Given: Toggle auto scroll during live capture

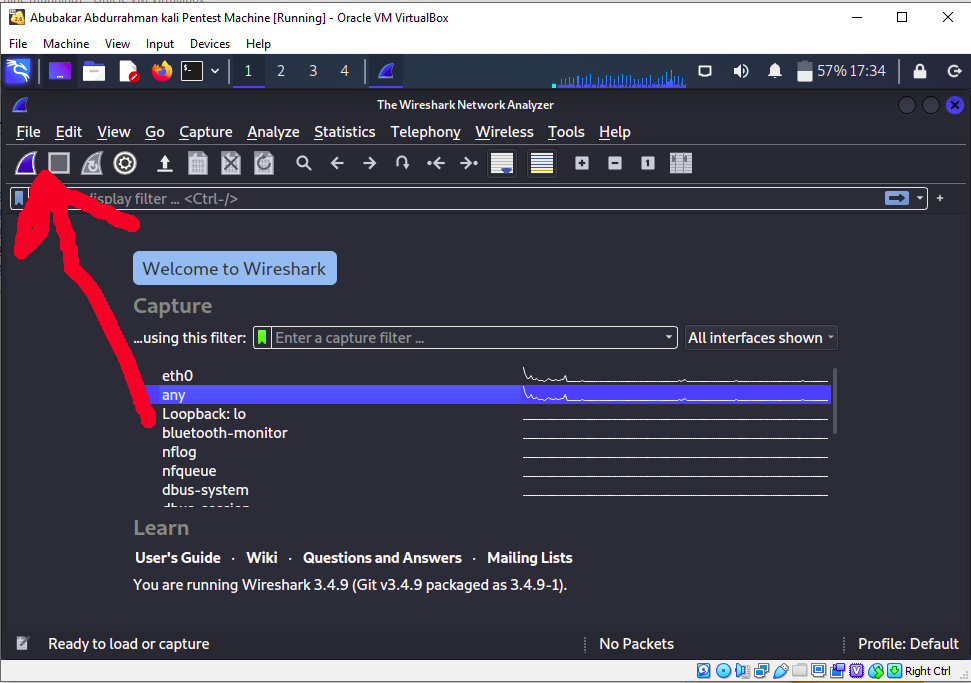Looking at the screenshot, I should [502, 163].
